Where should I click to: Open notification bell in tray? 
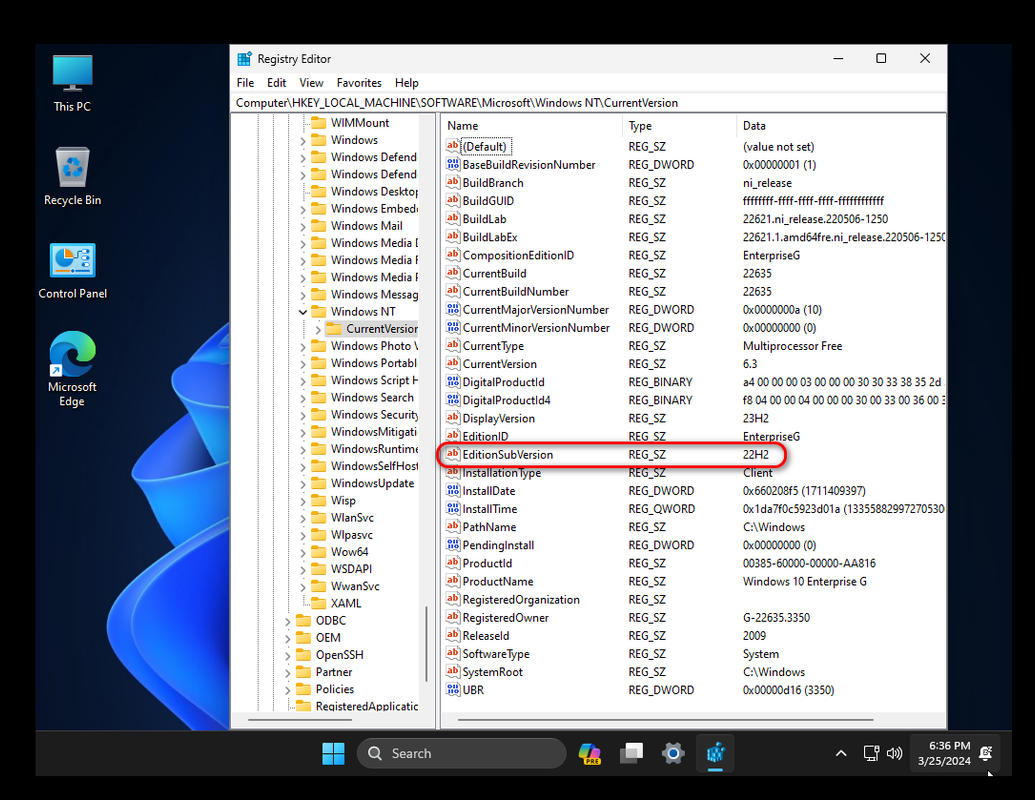tap(985, 753)
